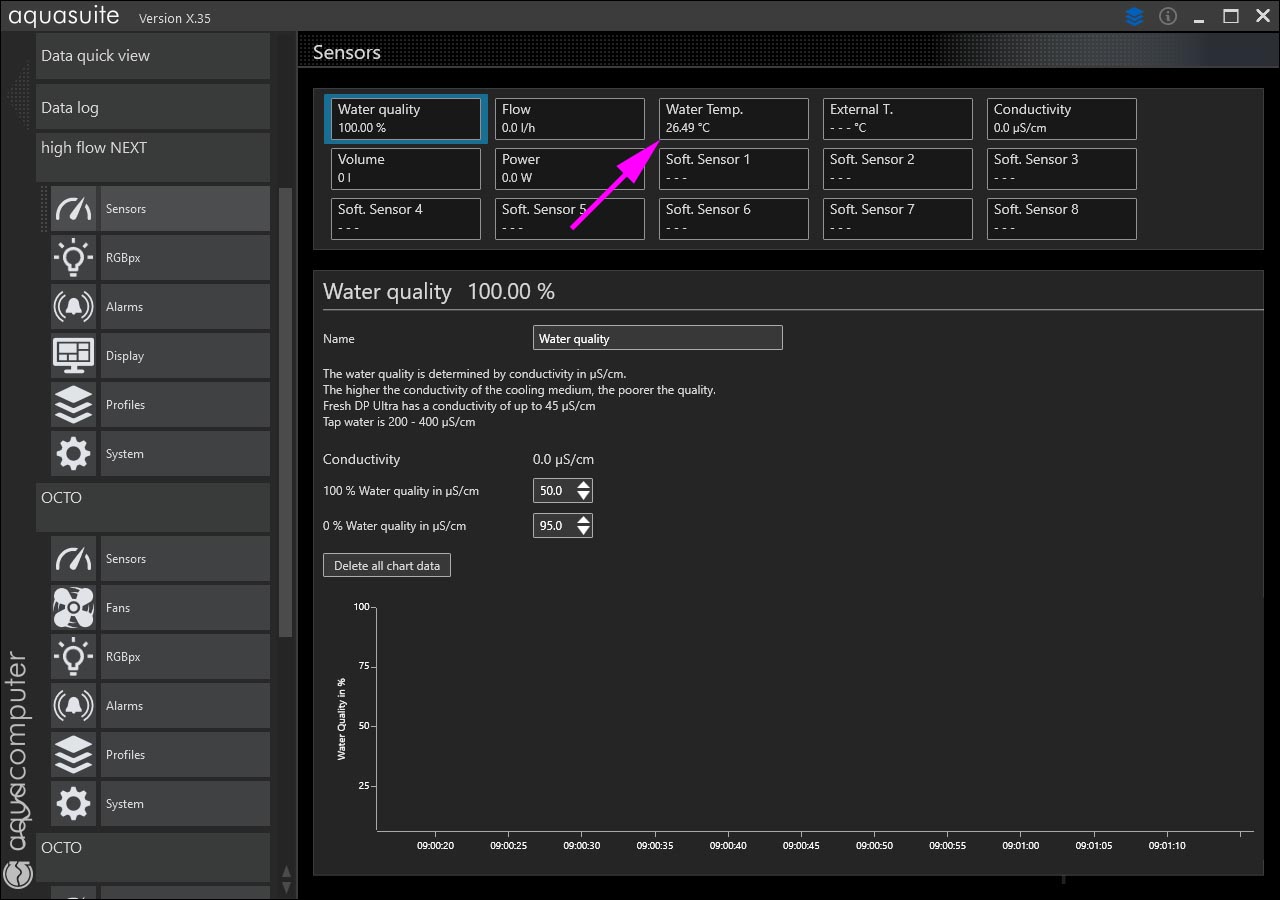Image resolution: width=1280 pixels, height=900 pixels.
Task: Increase the 100 % Water quality value
Action: (584, 485)
